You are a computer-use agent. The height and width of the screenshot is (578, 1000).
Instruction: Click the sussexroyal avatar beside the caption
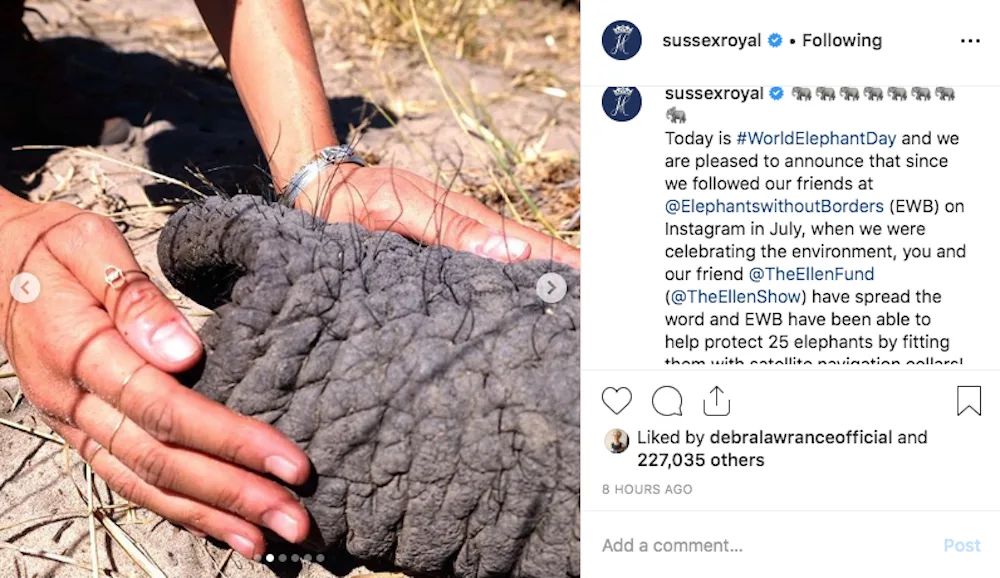(622, 102)
